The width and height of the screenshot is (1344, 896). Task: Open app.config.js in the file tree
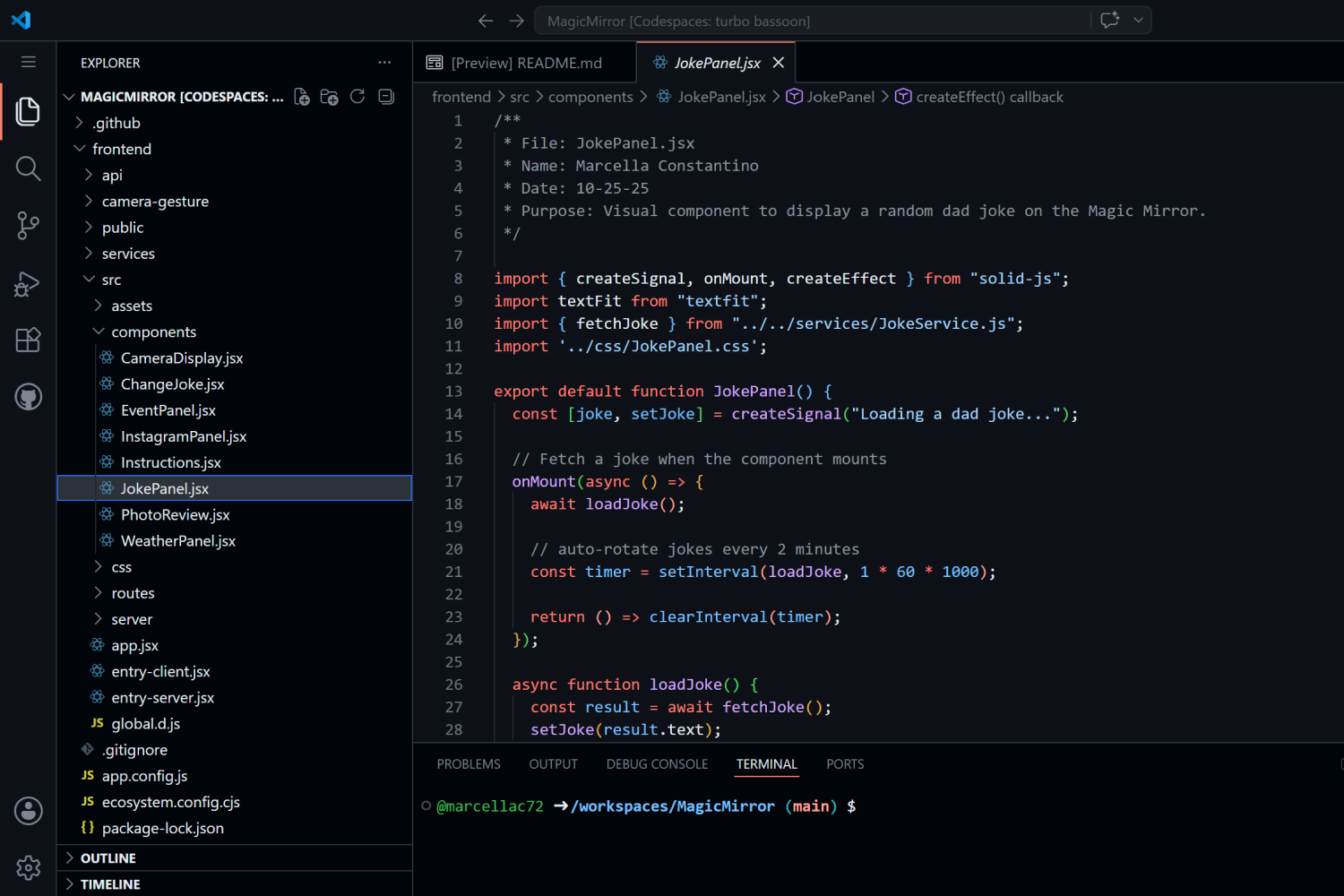(x=235, y=776)
